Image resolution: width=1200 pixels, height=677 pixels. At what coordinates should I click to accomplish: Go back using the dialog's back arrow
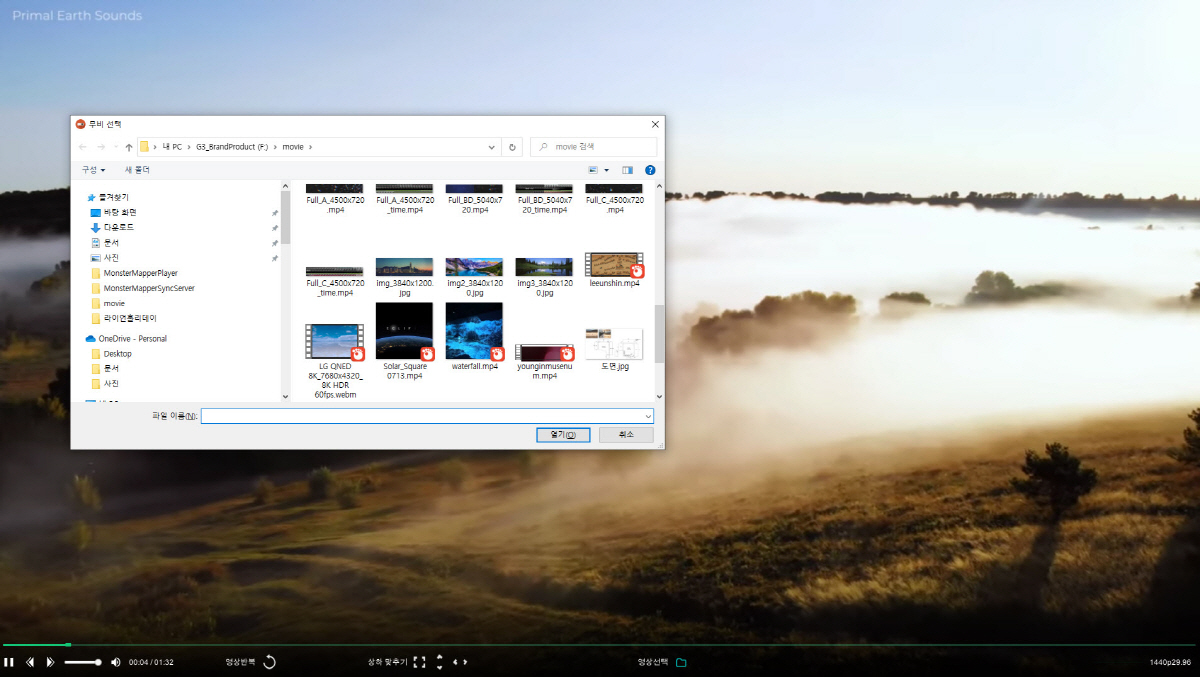coord(83,147)
